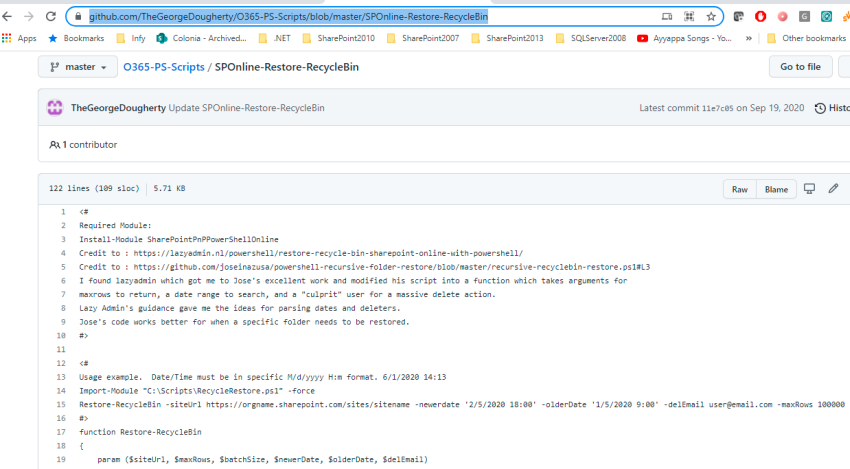Open the SQLServer2008 bookmark folder
Image resolution: width=850 pixels, height=469 pixels.
pyautogui.click(x=591, y=38)
